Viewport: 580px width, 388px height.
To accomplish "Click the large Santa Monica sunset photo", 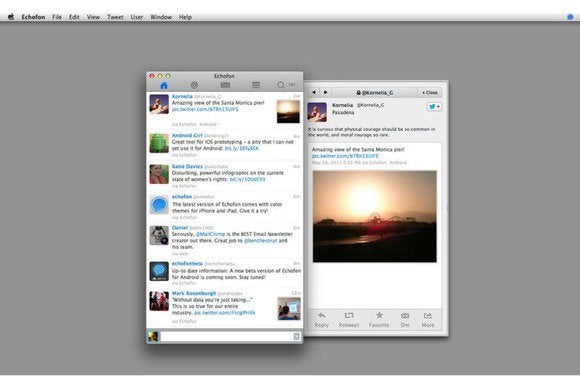I will 375,216.
